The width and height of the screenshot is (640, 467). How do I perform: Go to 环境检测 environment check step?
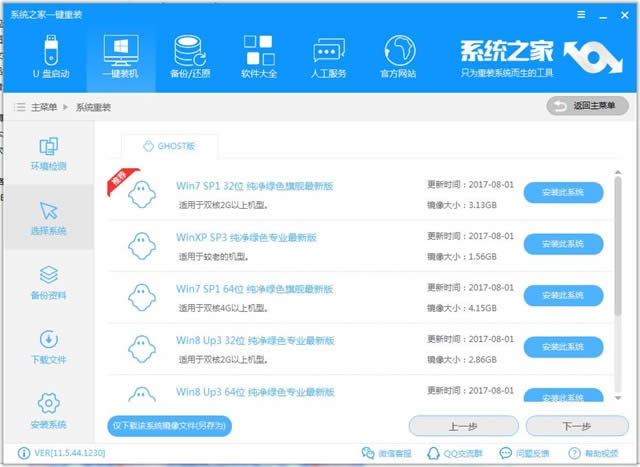(x=49, y=153)
